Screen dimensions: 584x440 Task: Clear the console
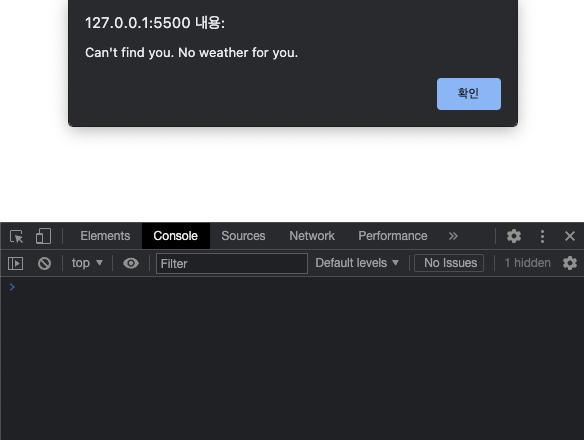click(x=44, y=263)
